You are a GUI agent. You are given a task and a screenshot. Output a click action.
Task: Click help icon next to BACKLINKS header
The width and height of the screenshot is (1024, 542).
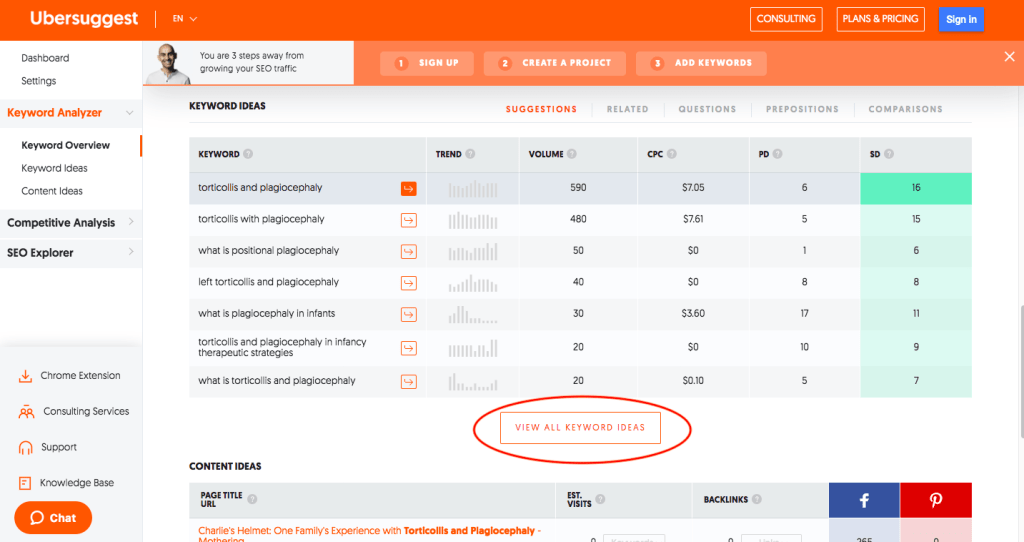coord(757,499)
